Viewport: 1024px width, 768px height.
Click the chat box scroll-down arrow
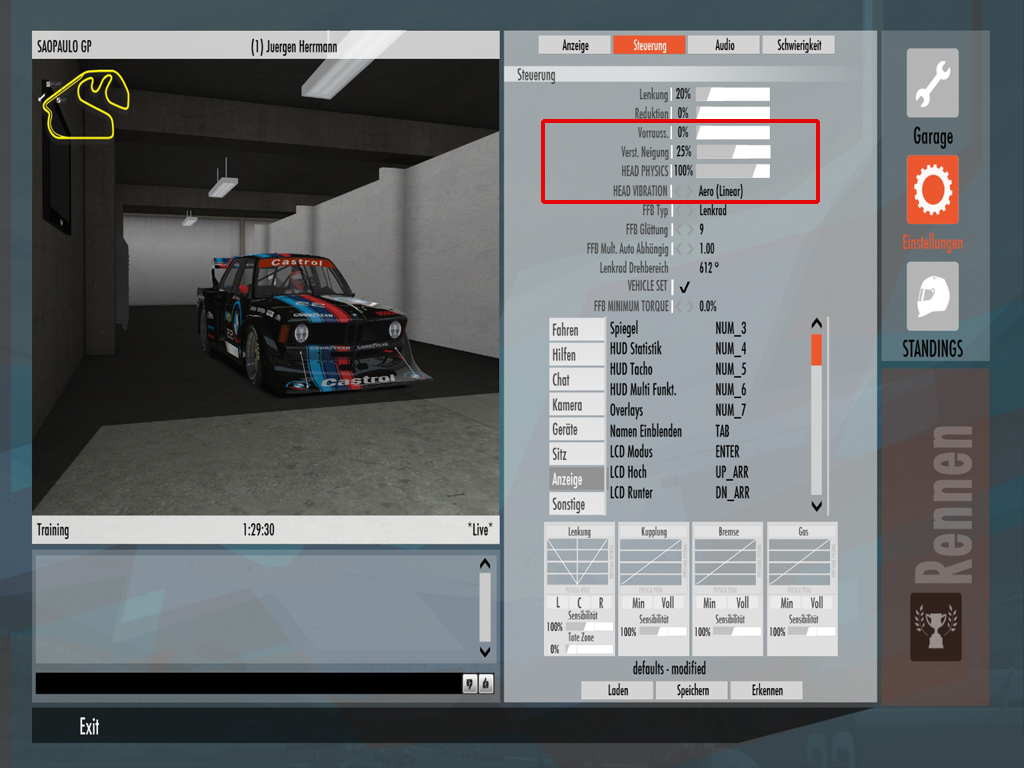tap(485, 651)
